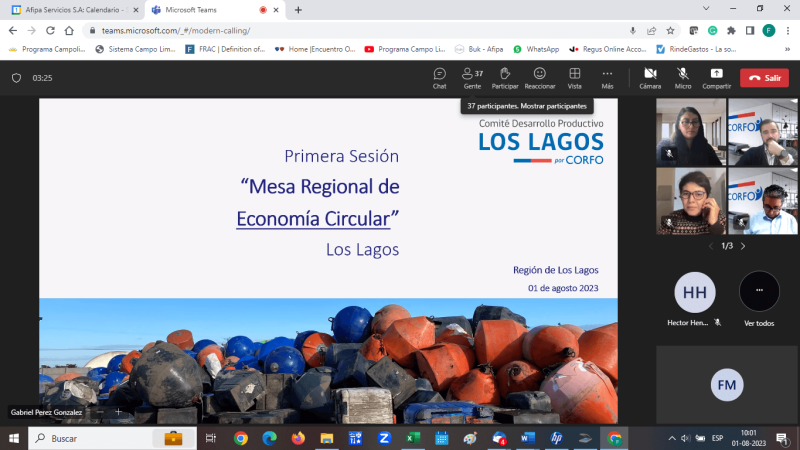The height and width of the screenshot is (450, 800).
Task: Open a new browser tab
Action: click(x=298, y=9)
